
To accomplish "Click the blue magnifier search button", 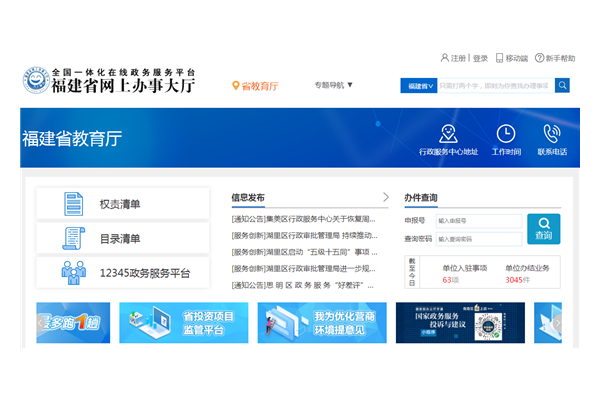I will (x=562, y=85).
